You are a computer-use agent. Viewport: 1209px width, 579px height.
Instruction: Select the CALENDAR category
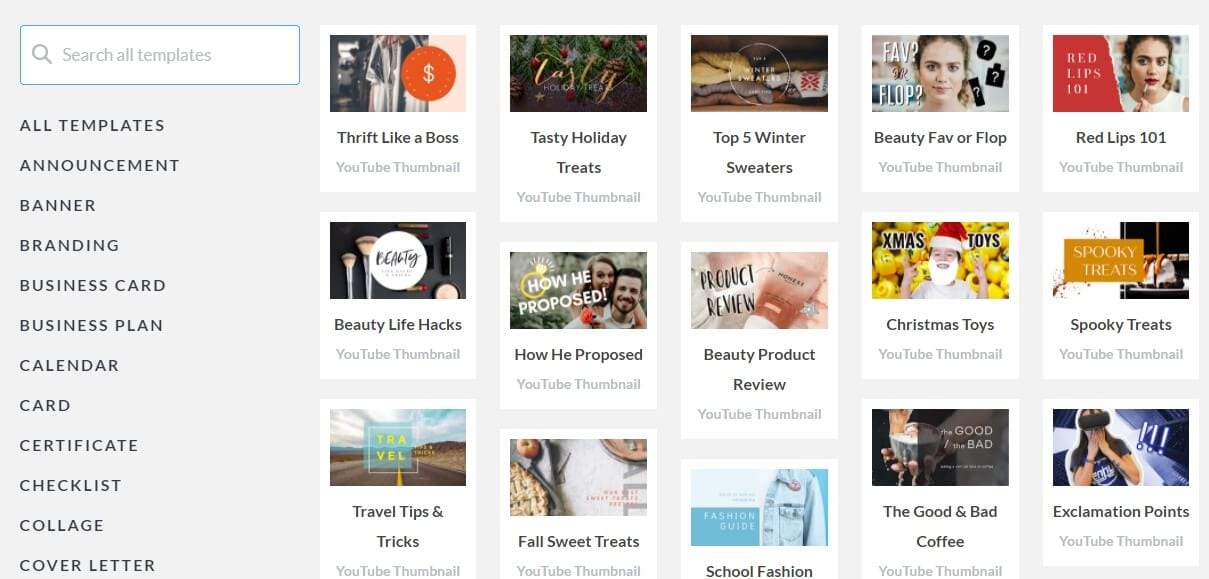coord(69,365)
